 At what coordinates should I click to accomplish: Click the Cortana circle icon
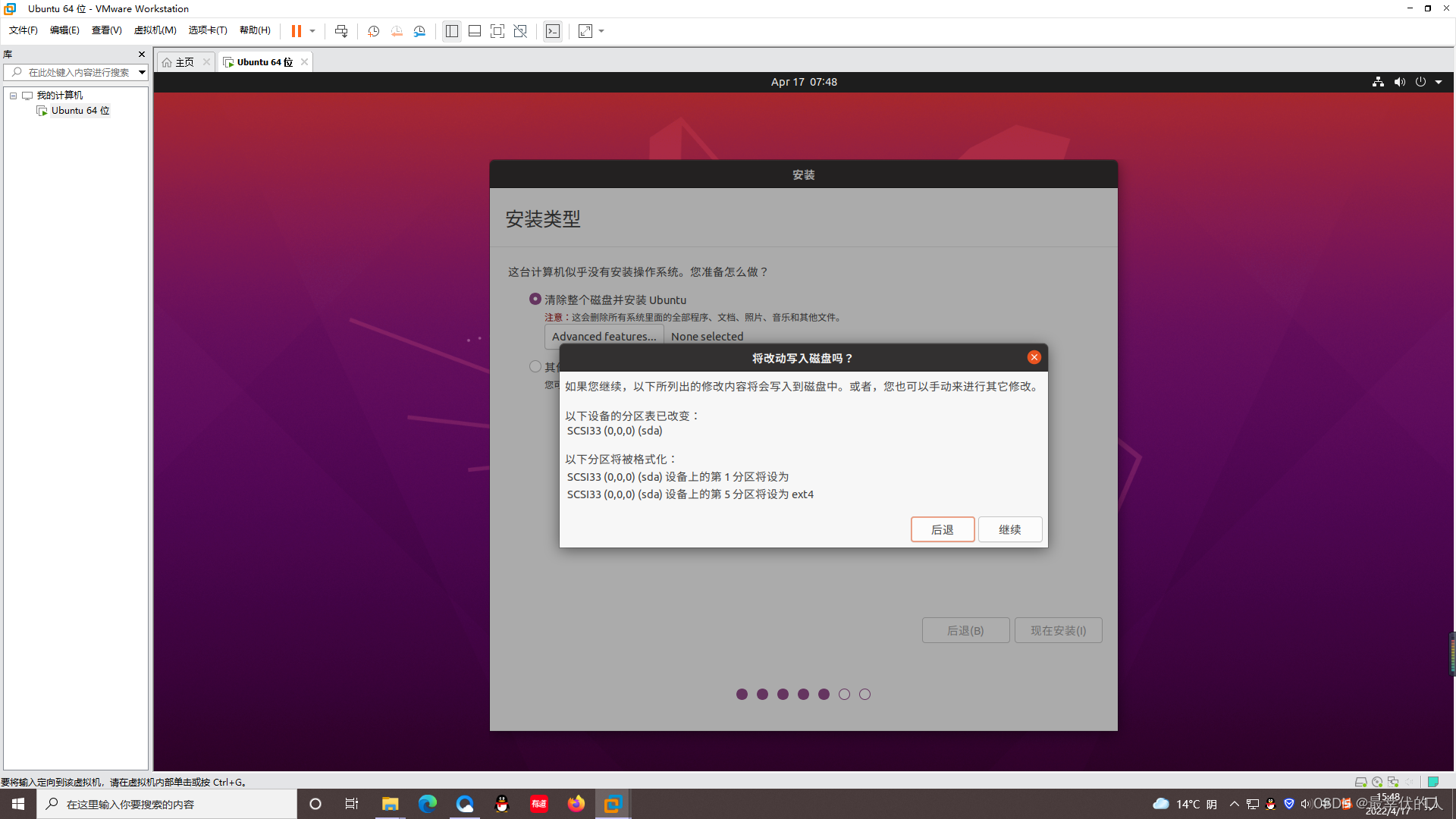[315, 804]
